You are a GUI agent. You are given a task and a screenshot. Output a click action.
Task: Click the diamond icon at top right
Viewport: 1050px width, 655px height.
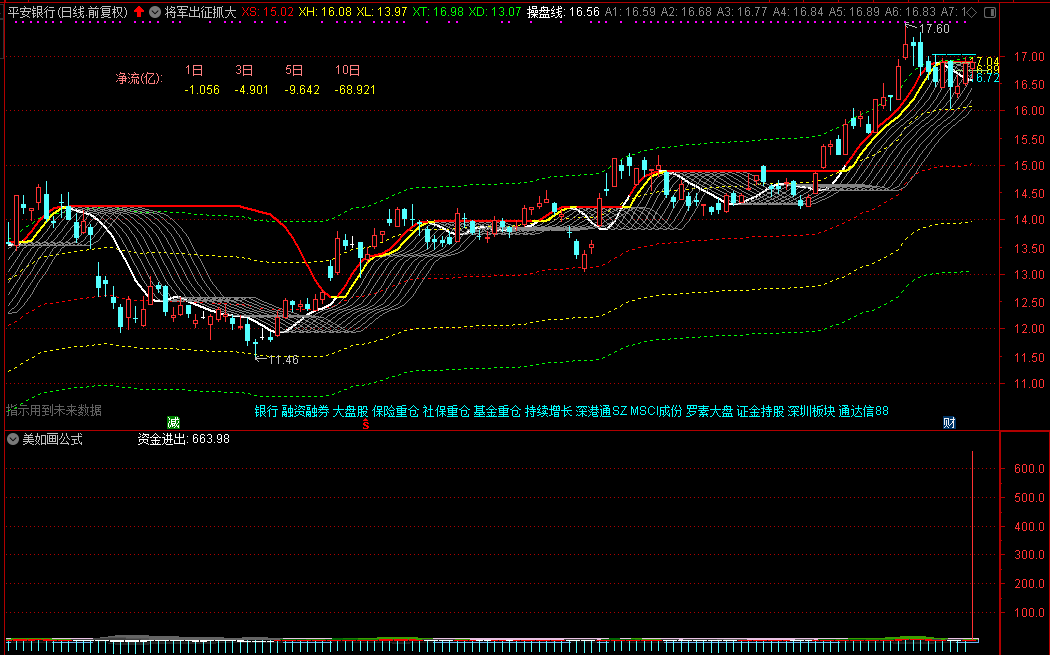(972, 12)
